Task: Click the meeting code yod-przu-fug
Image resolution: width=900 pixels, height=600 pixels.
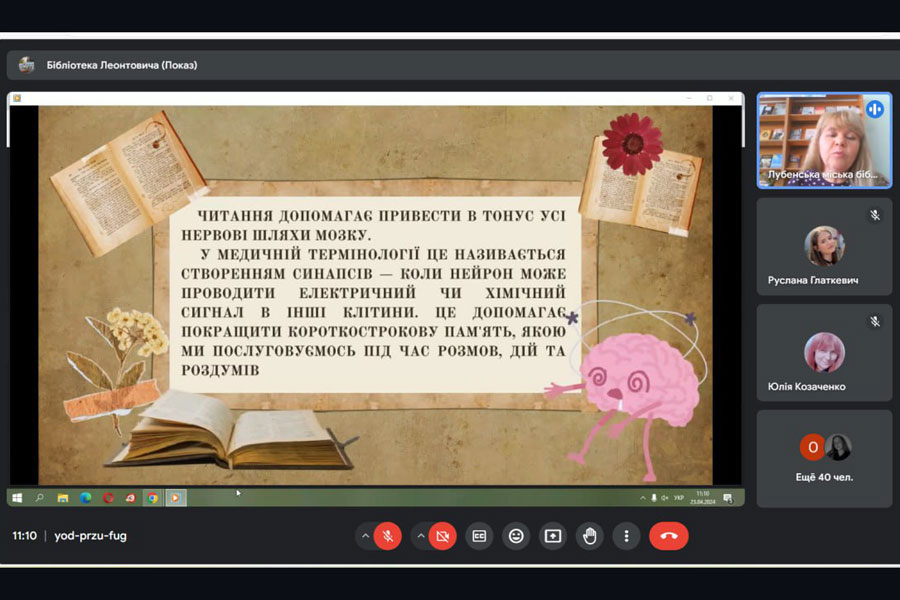Action: click(90, 536)
